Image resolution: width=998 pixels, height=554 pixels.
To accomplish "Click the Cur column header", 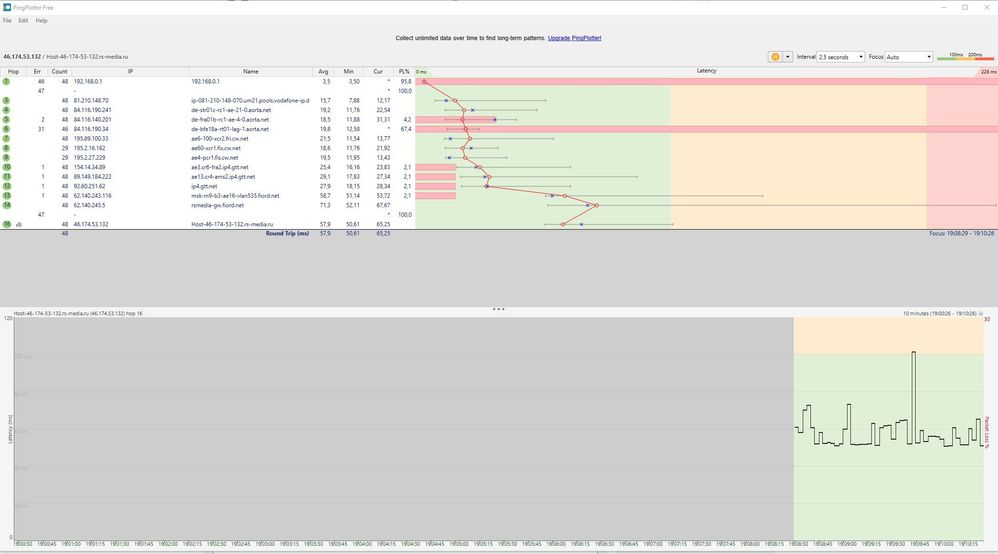I will coord(378,71).
